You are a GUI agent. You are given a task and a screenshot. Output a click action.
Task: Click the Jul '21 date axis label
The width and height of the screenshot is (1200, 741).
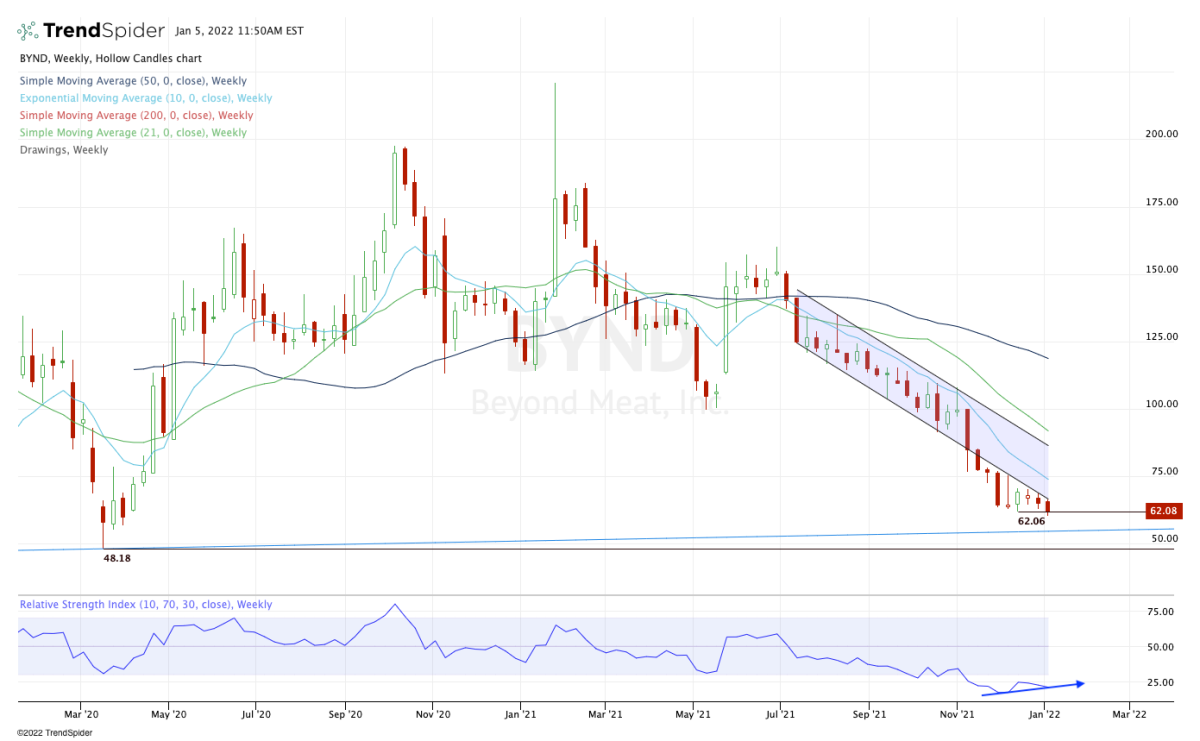click(781, 715)
